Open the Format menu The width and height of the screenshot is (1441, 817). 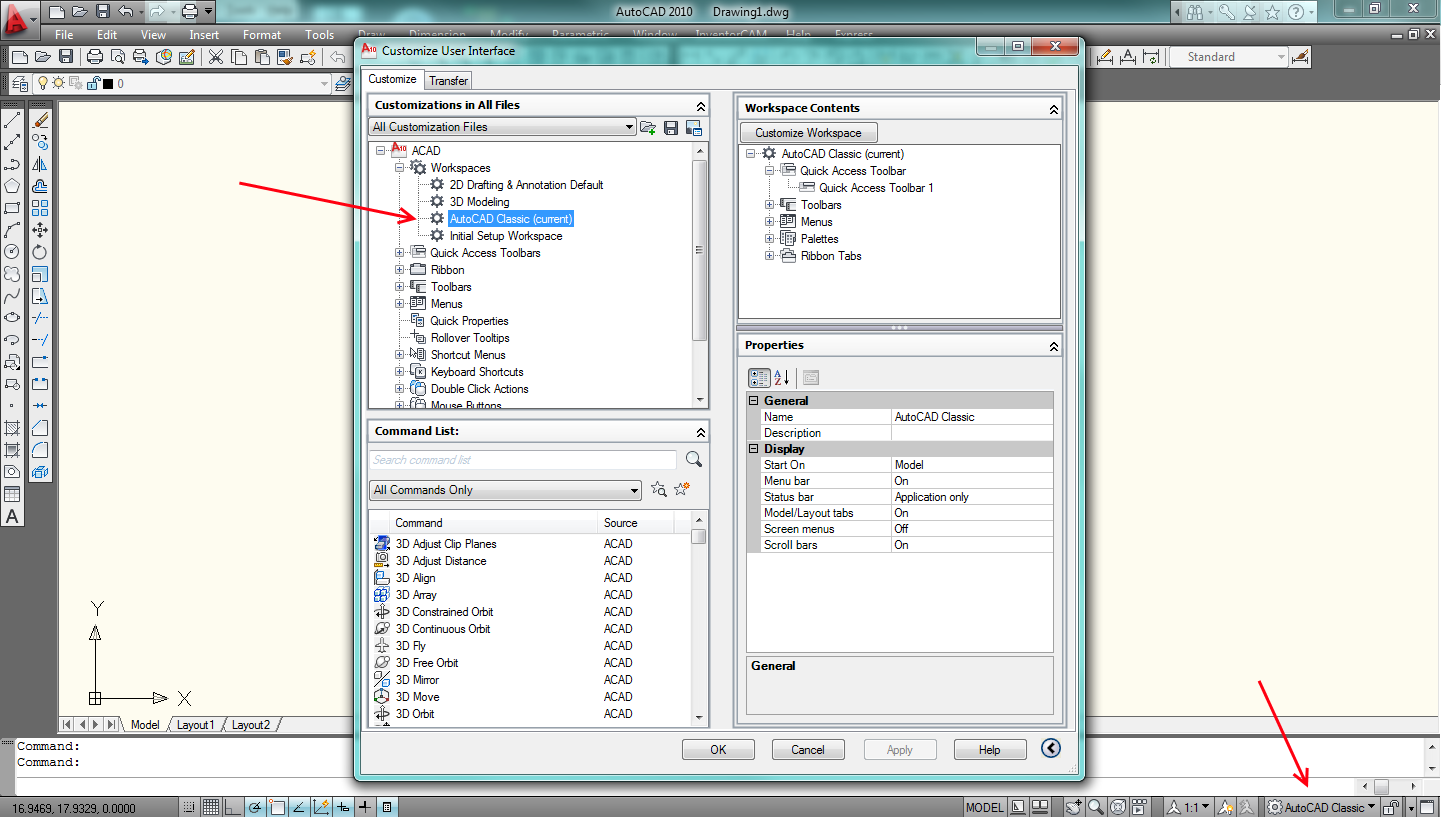[x=262, y=34]
